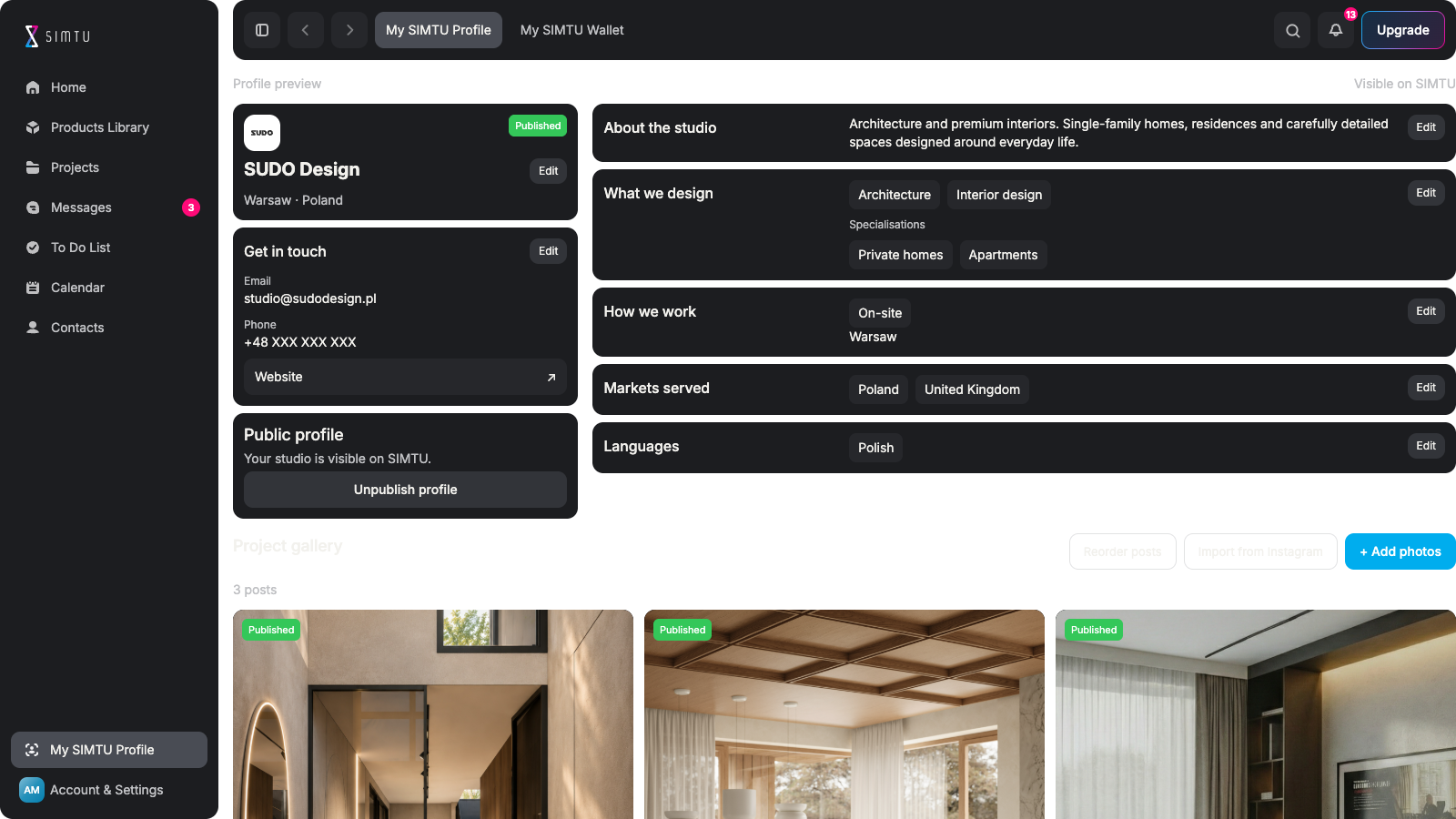This screenshot has height=819, width=1456.
Task: Open notifications bell icon
Action: point(1336,30)
